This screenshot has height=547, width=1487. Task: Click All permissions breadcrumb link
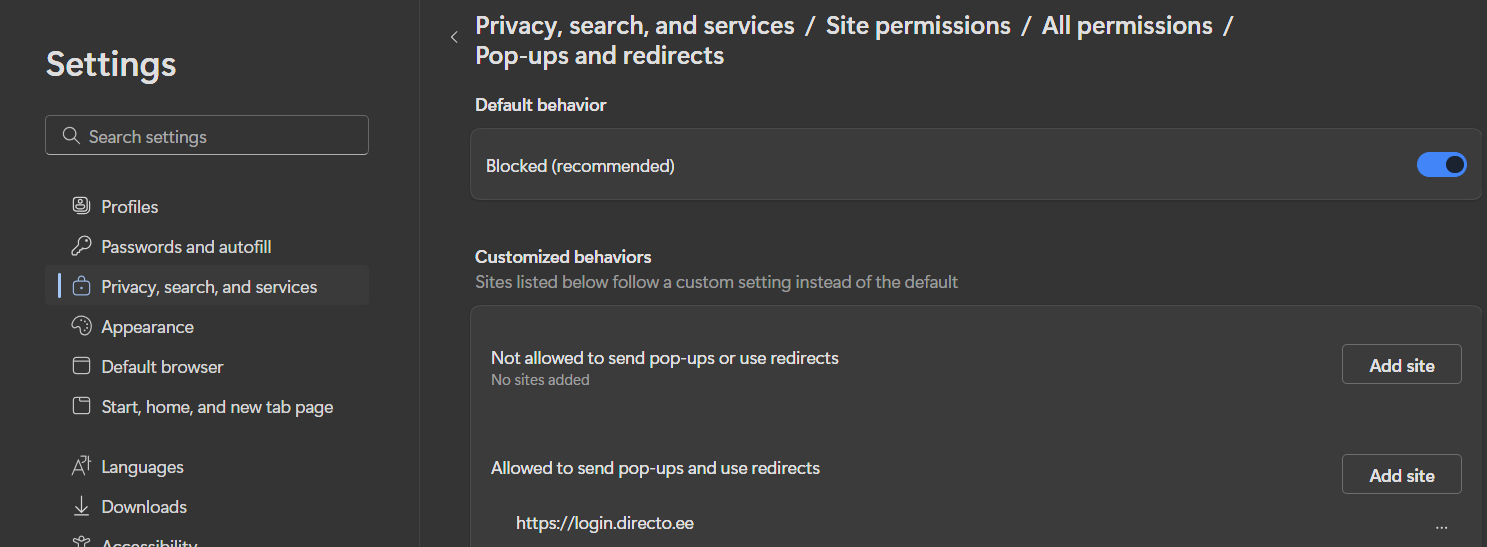pos(1126,26)
